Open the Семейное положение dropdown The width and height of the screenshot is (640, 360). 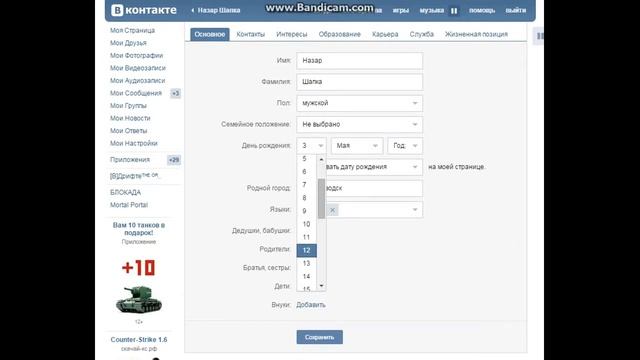point(360,124)
